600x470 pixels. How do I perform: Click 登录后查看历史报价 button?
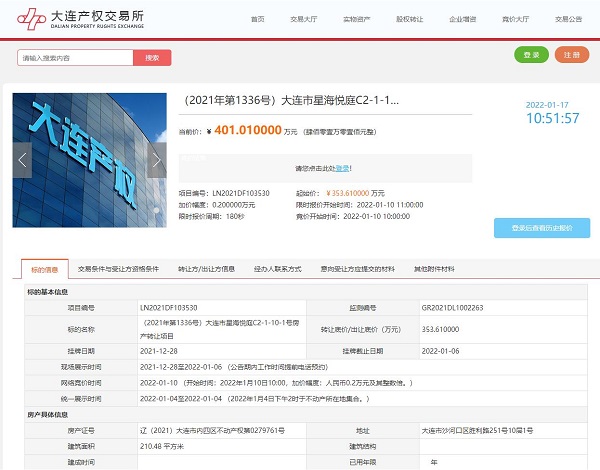542,228
